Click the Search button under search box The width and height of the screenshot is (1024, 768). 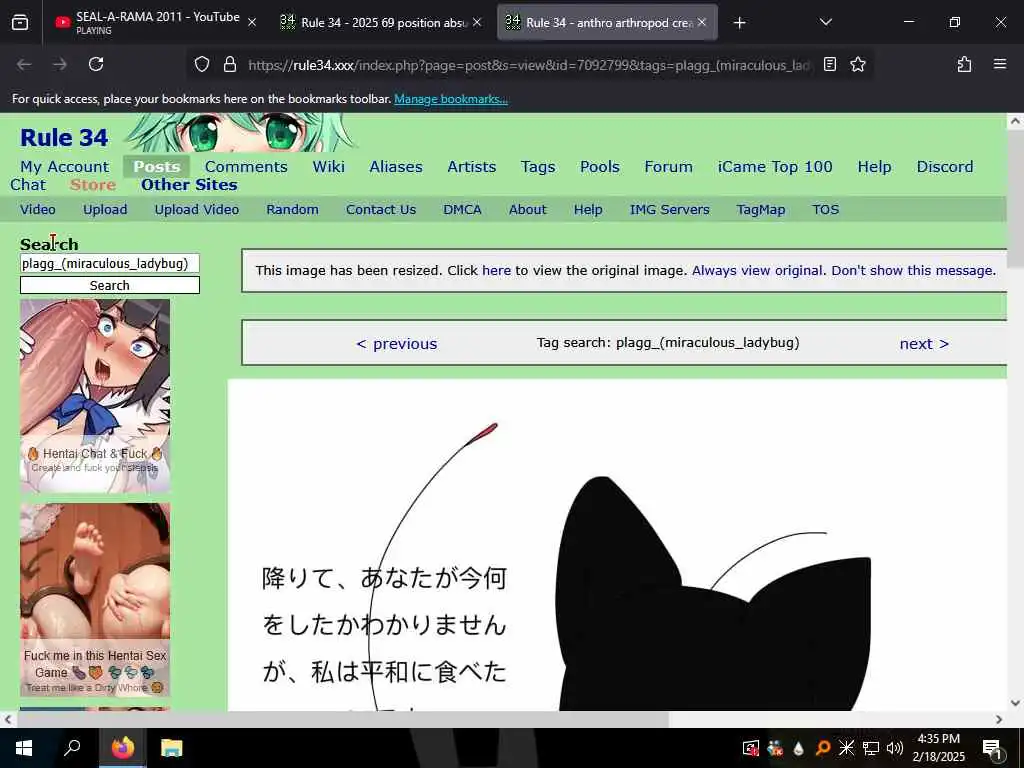[x=110, y=285]
